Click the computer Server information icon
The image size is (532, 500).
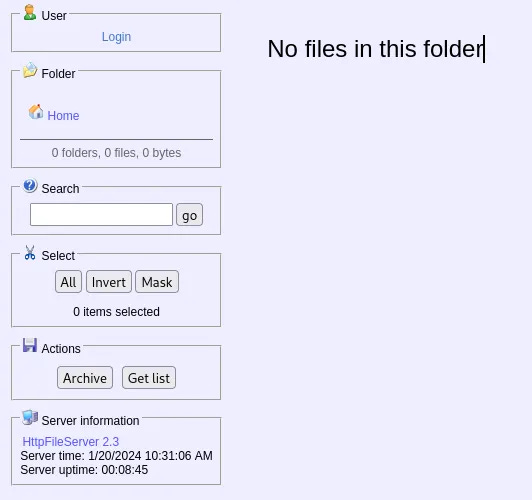pyautogui.click(x=30, y=418)
